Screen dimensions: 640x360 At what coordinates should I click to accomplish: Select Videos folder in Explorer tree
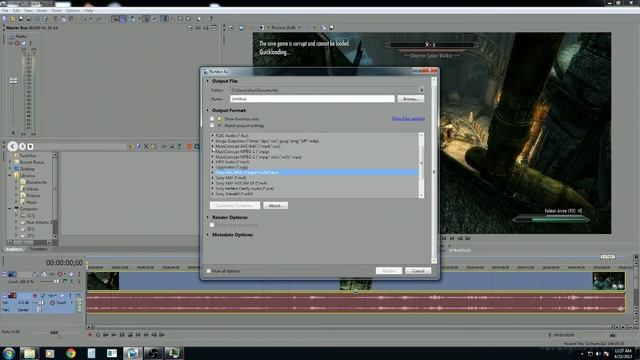(32, 189)
